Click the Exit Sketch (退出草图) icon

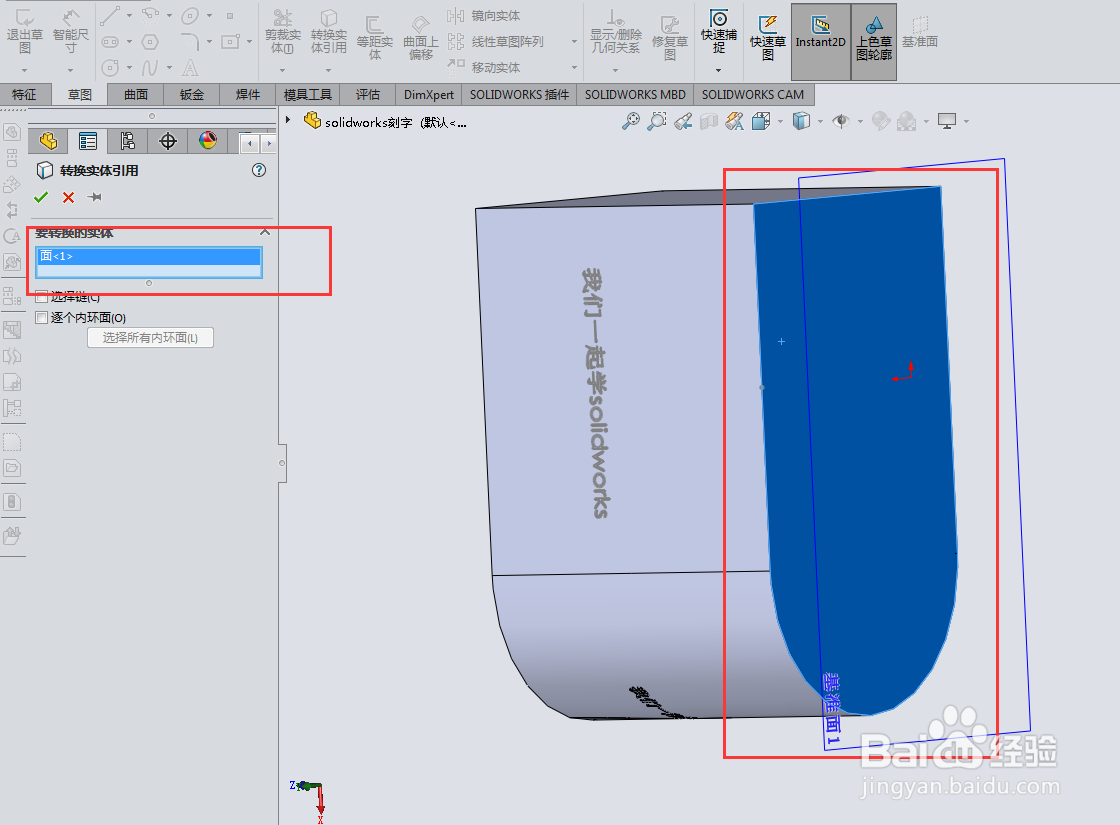click(x=25, y=16)
